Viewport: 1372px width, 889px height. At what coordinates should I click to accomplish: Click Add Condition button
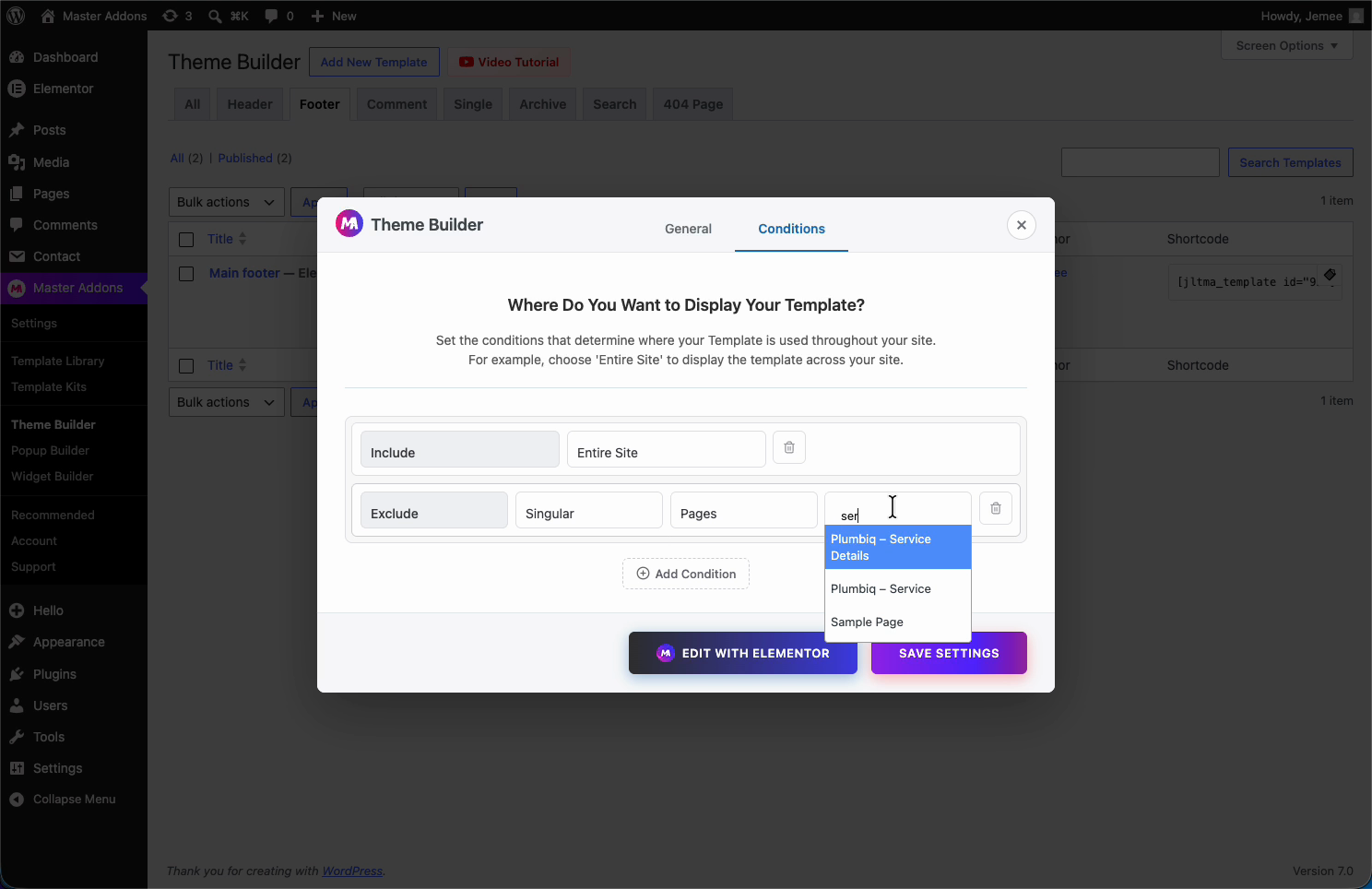(x=686, y=574)
